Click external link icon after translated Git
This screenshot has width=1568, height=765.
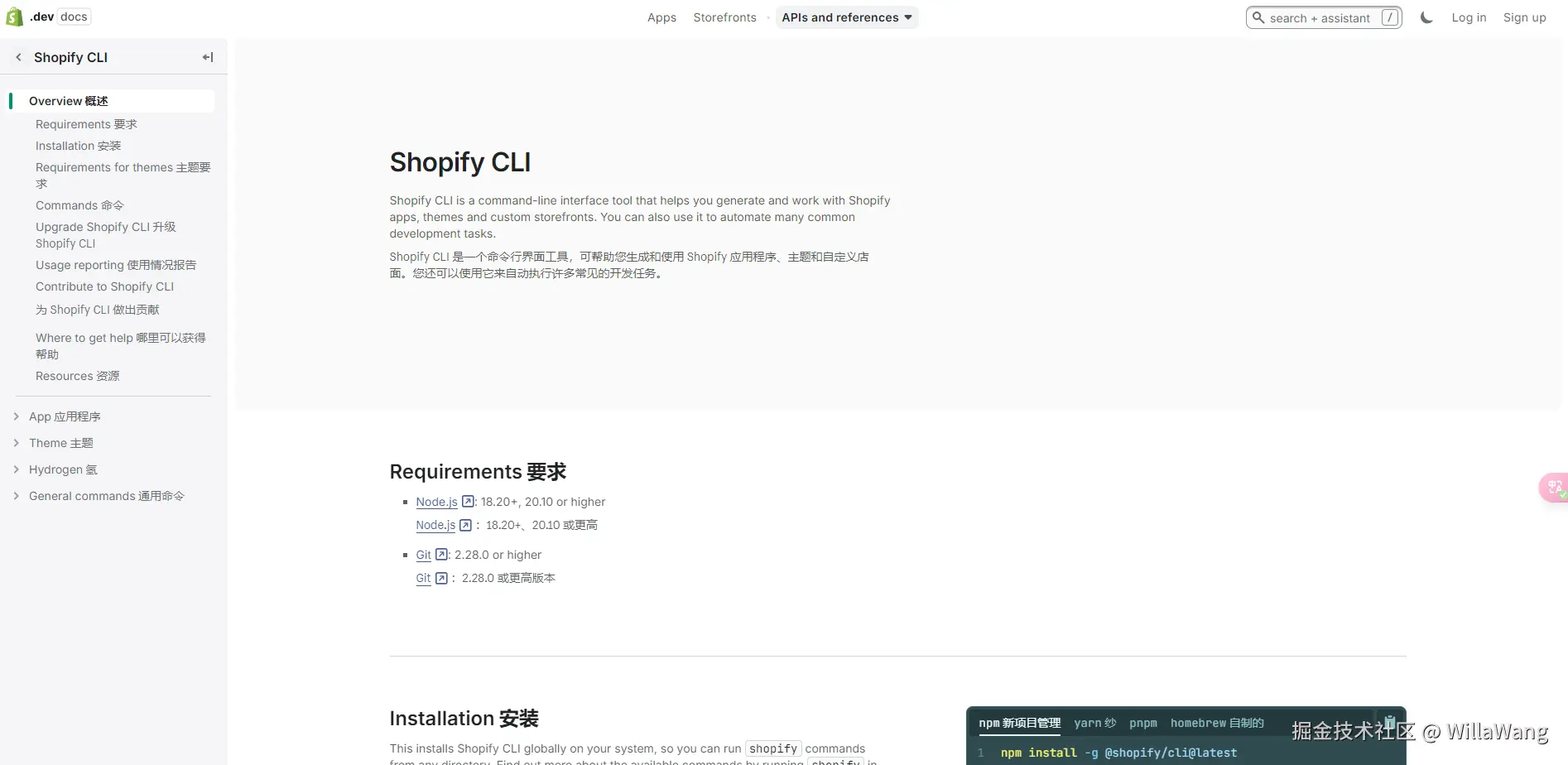point(441,578)
